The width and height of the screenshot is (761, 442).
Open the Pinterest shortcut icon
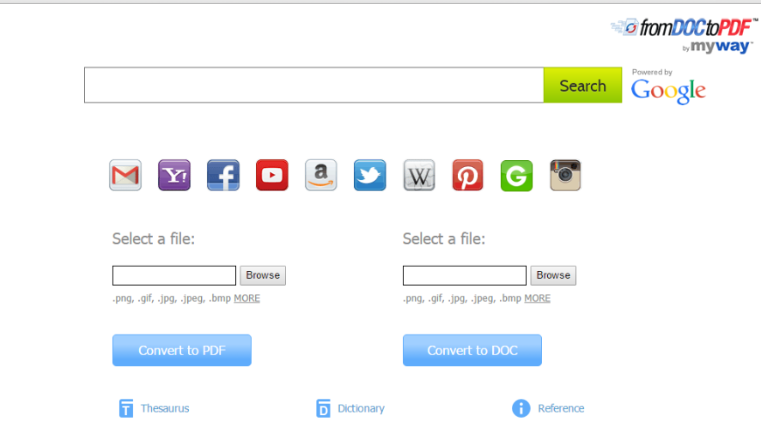(x=467, y=175)
